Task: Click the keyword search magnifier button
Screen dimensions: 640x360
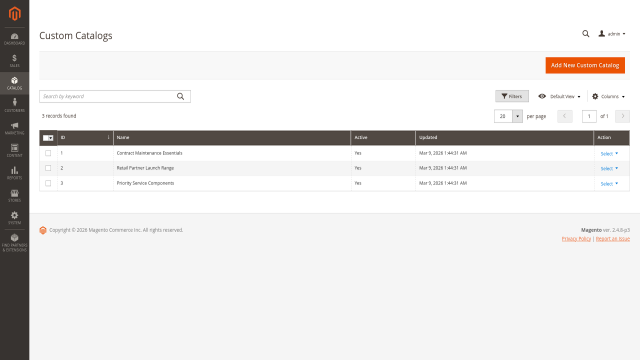Action: coord(180,96)
